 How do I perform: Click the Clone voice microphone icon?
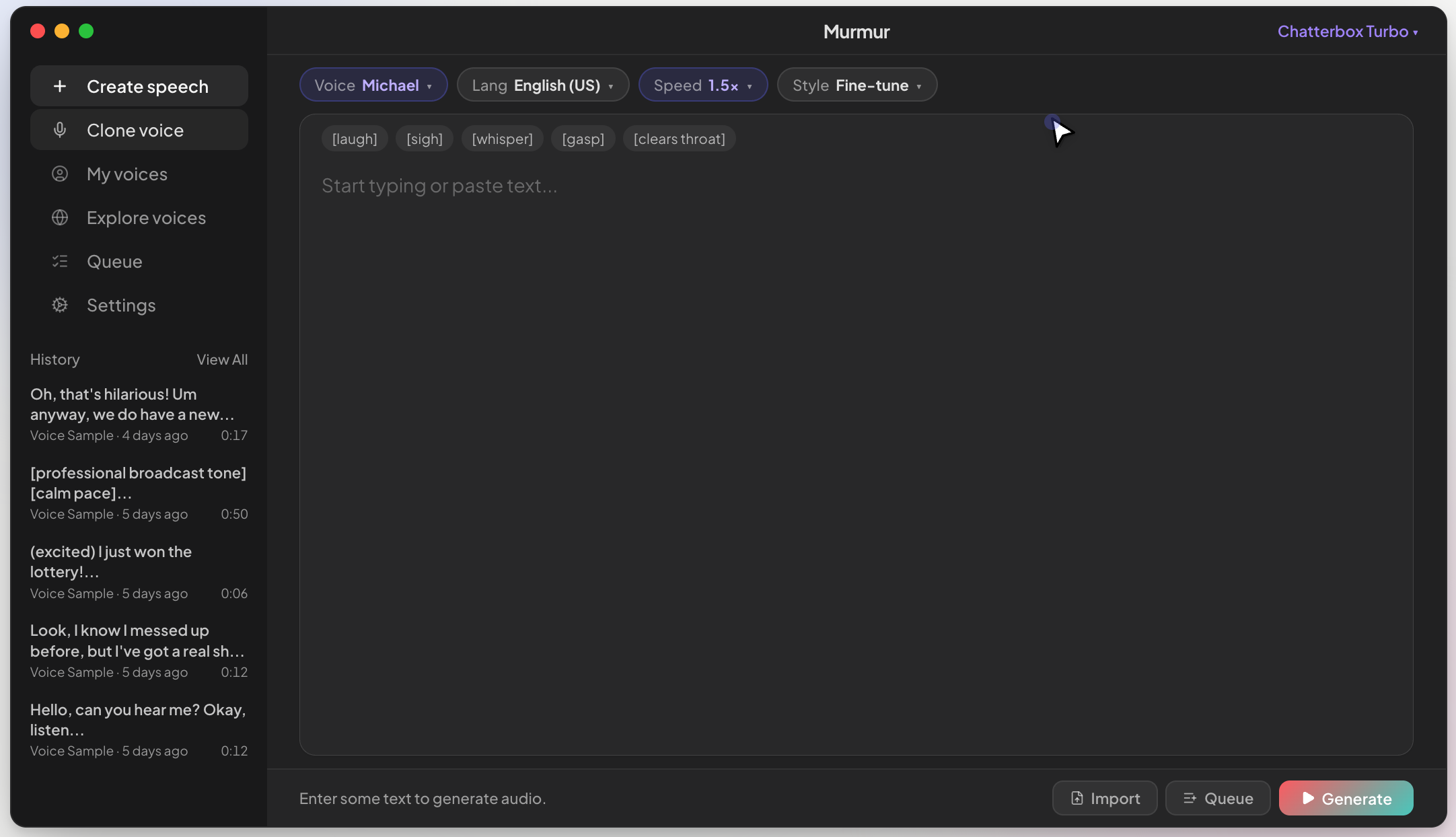click(x=60, y=130)
